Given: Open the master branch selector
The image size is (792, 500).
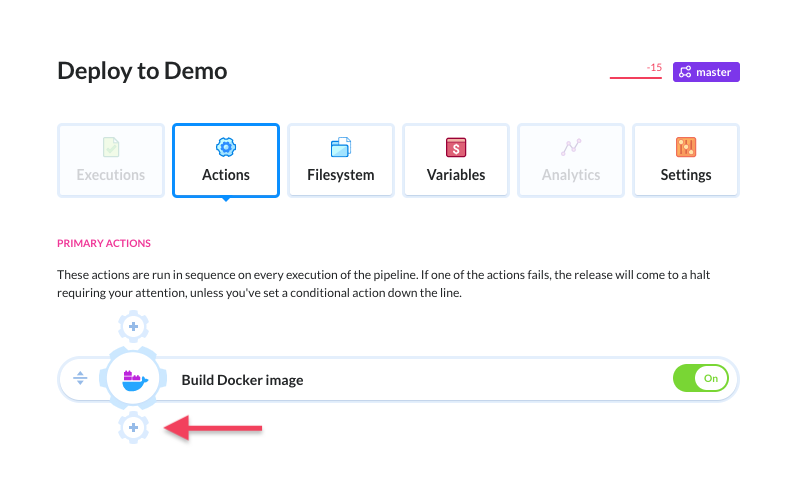Looking at the screenshot, I should pyautogui.click(x=706, y=72).
